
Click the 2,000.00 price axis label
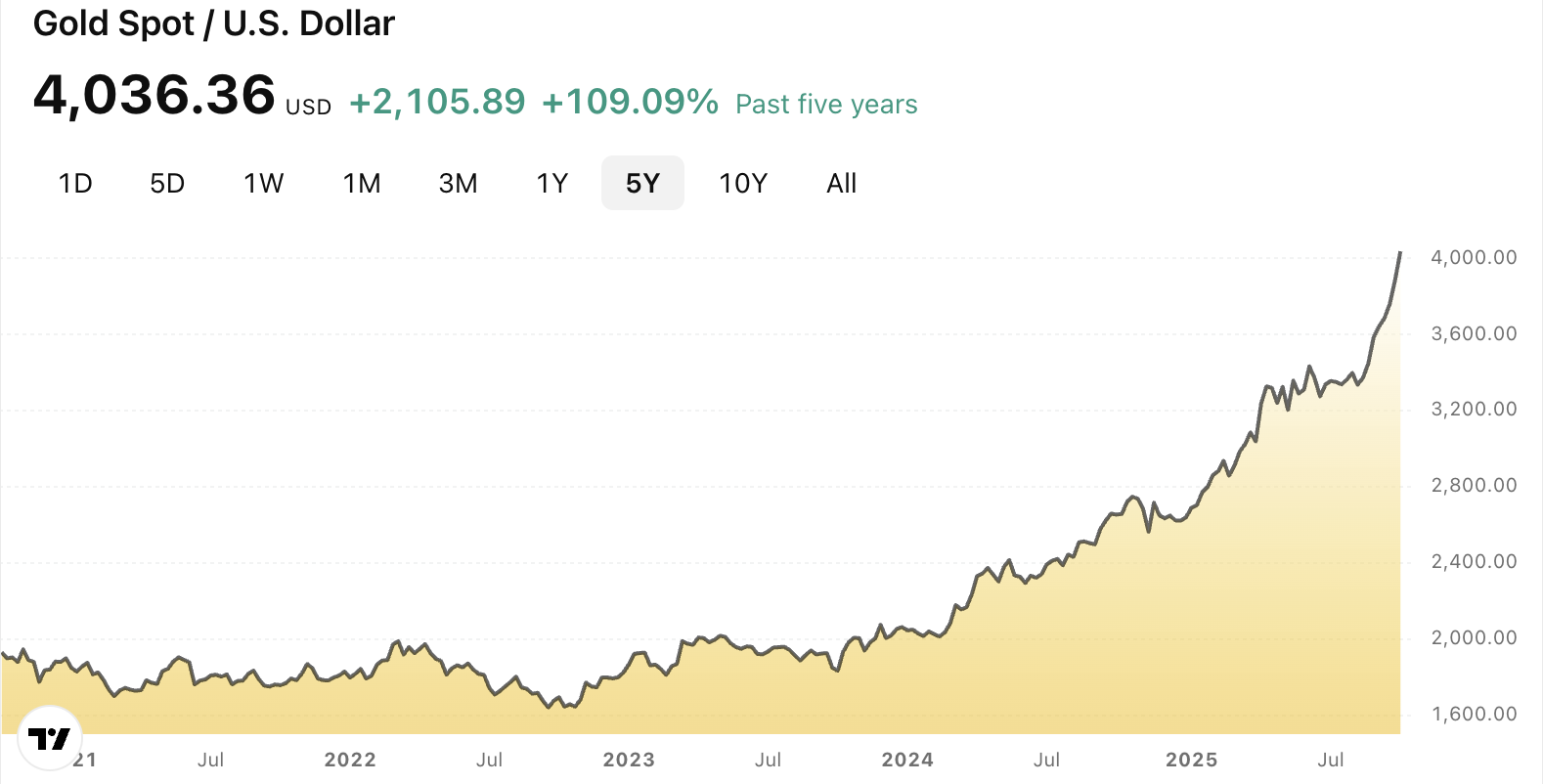click(x=1474, y=637)
